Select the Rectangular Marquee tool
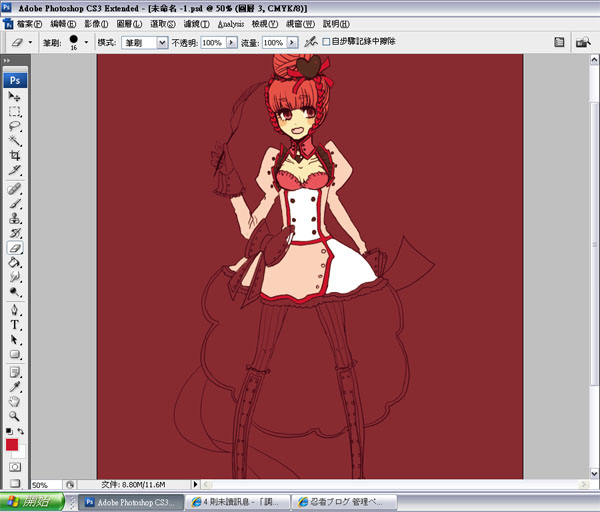Image resolution: width=600 pixels, height=512 pixels. [15, 111]
